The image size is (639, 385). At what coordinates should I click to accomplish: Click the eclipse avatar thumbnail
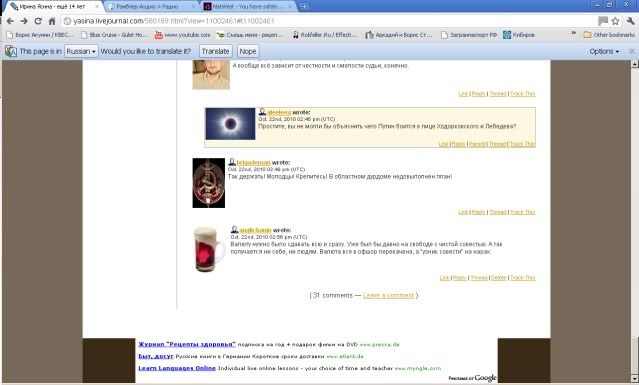[230, 124]
